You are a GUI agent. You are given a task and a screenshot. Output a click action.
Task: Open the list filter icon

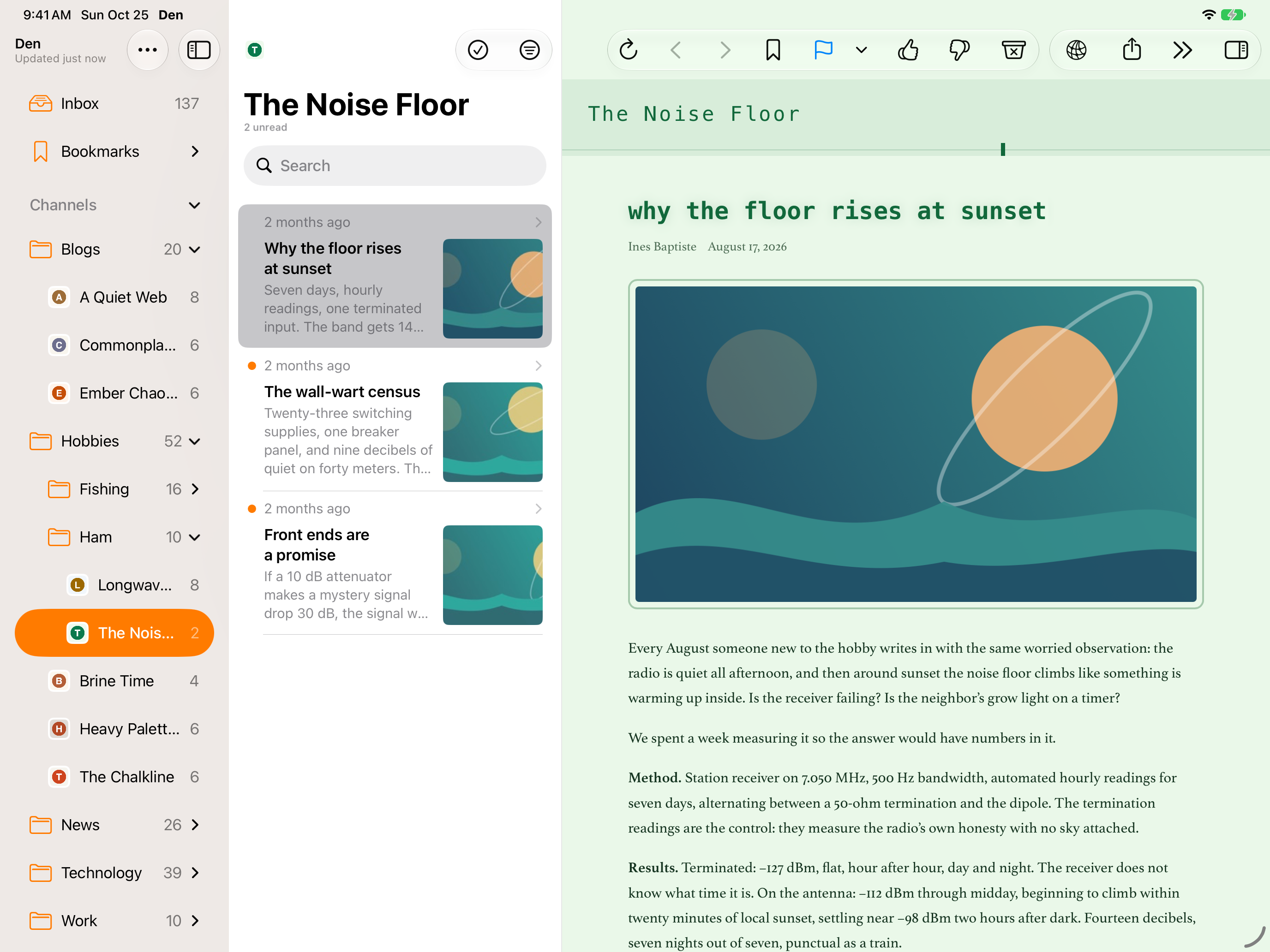click(529, 50)
